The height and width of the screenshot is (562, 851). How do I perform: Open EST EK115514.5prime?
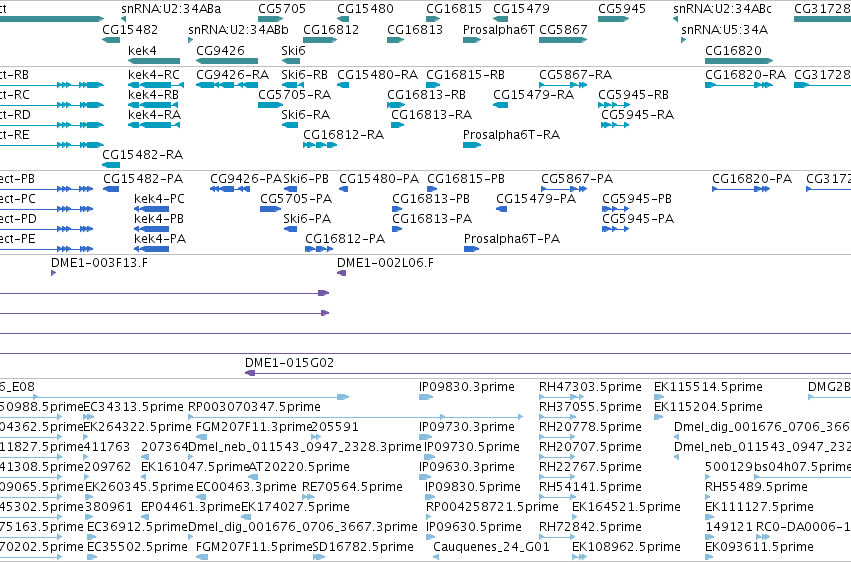pyautogui.click(x=708, y=387)
